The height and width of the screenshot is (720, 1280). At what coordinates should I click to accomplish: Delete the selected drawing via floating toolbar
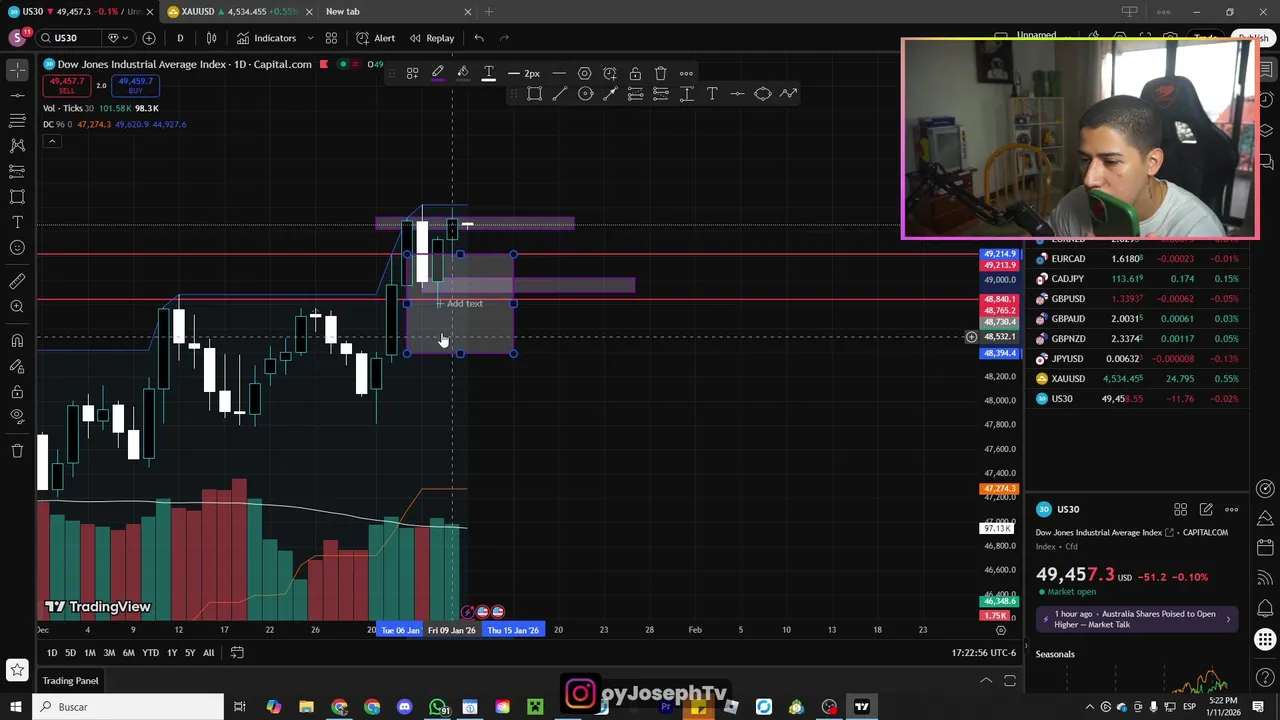661,73
